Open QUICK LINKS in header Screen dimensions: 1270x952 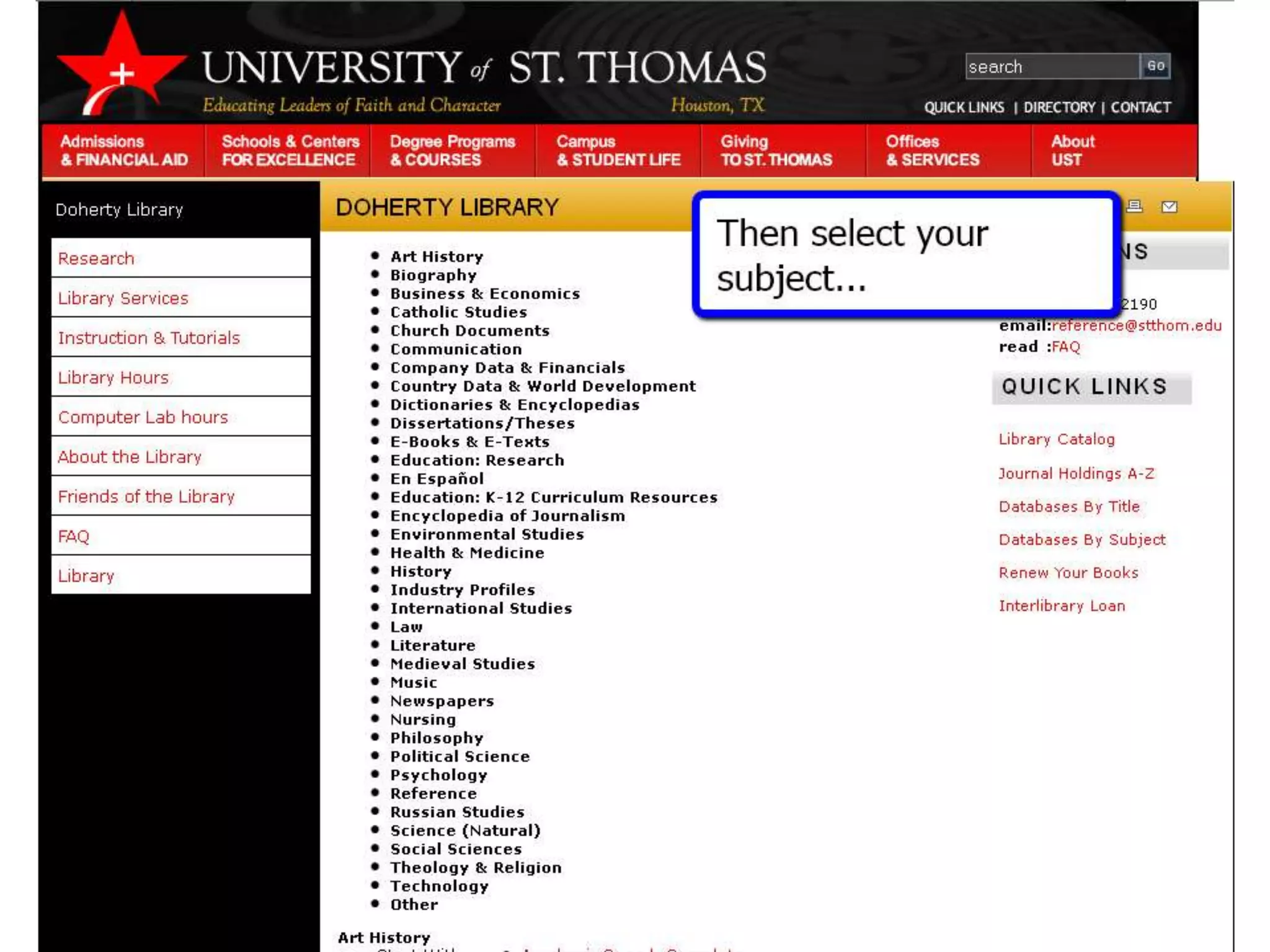964,107
